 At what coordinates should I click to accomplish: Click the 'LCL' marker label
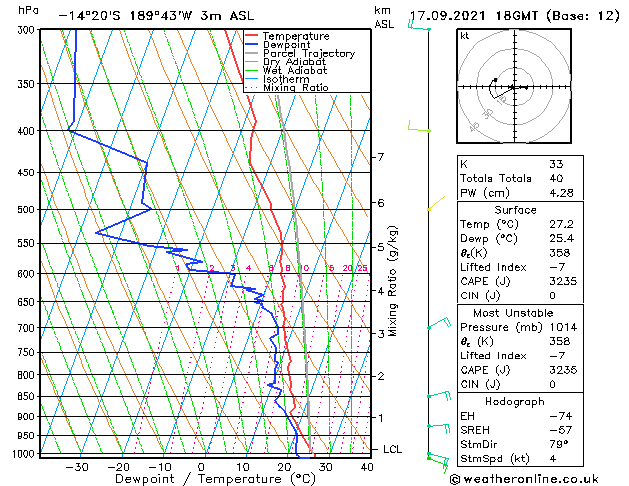[392, 449]
